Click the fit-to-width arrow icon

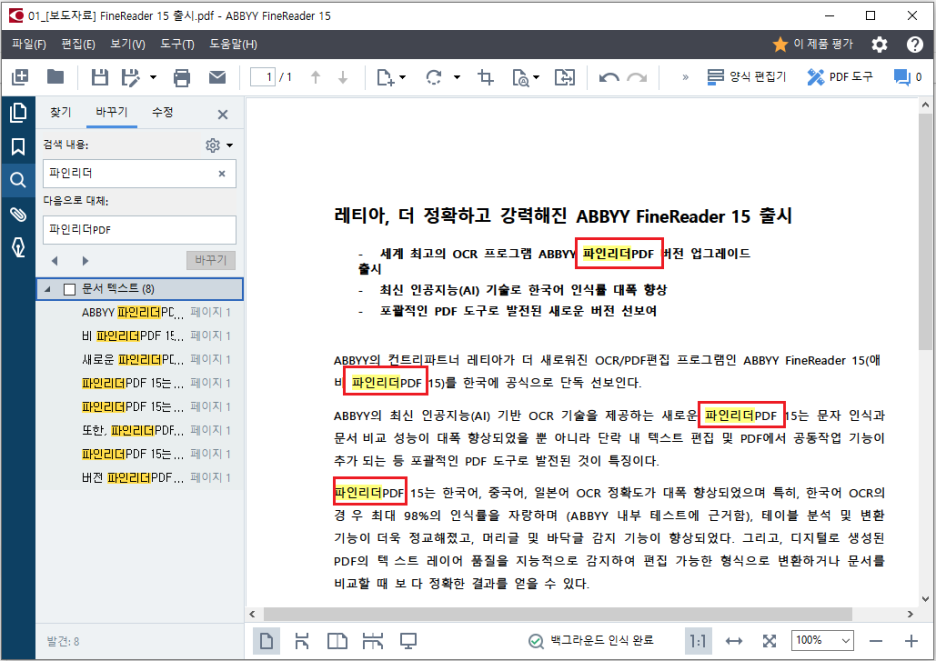click(734, 641)
